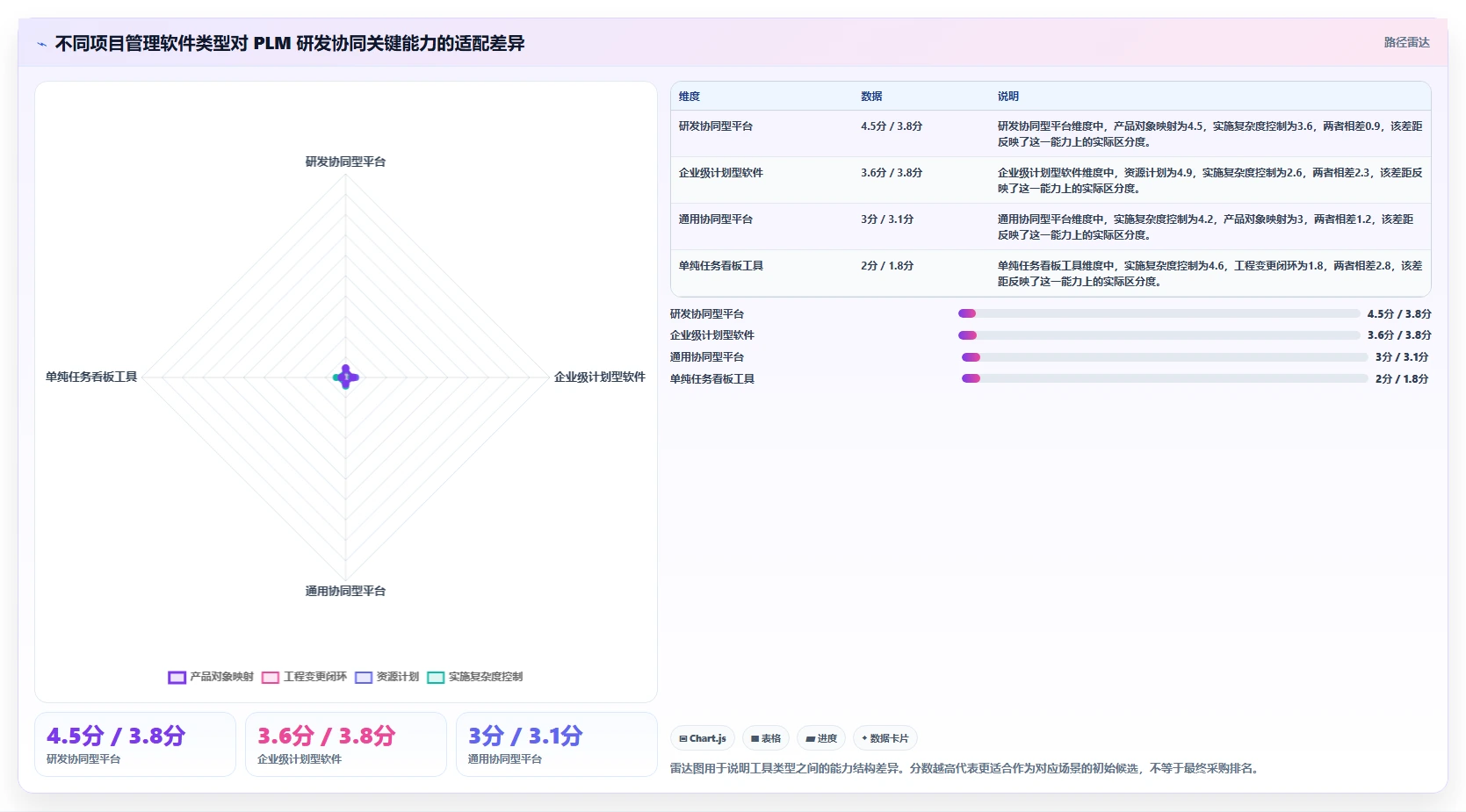Image resolution: width=1466 pixels, height=812 pixels.
Task: Click the 单纯任务看板工具 progress list label
Action: click(x=712, y=379)
